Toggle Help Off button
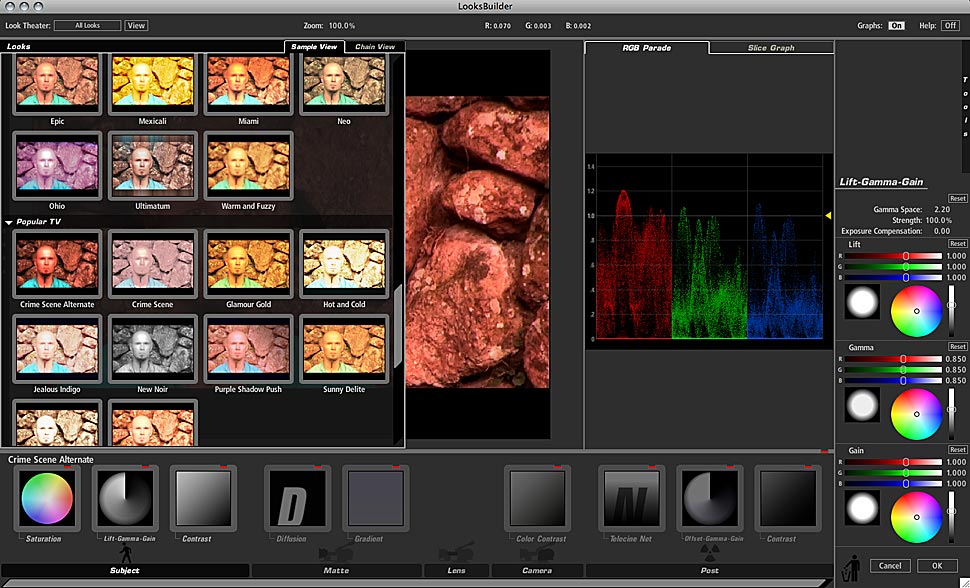The image size is (970, 588). [950, 25]
